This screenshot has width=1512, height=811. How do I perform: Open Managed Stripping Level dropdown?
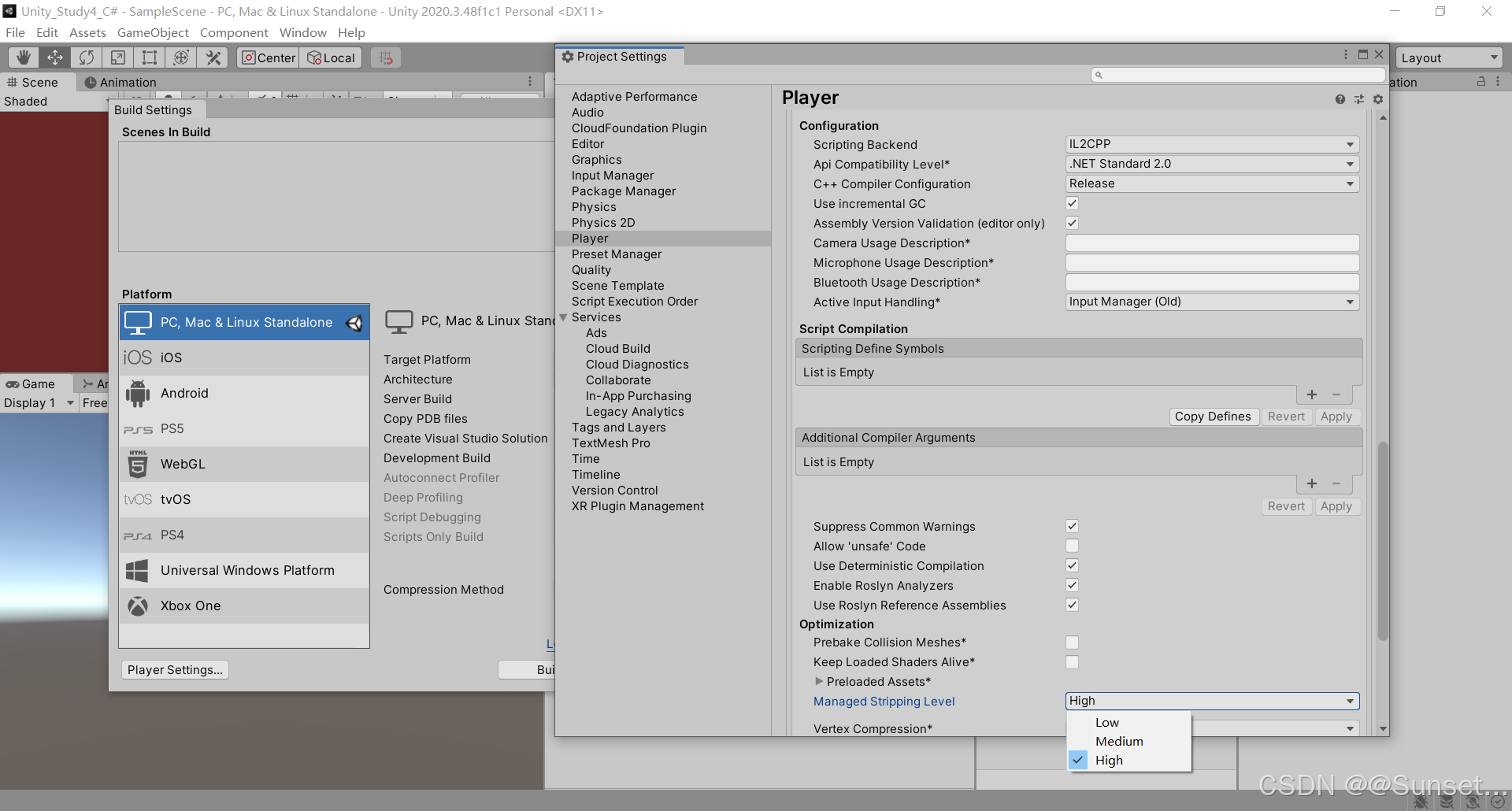pos(1212,701)
